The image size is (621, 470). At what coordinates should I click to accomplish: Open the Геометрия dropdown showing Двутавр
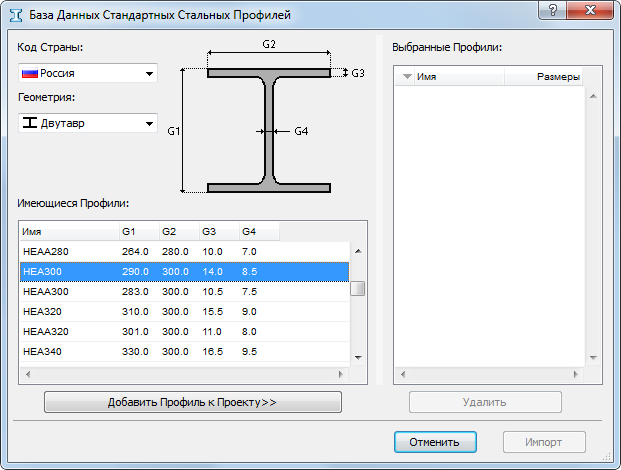click(x=88, y=123)
